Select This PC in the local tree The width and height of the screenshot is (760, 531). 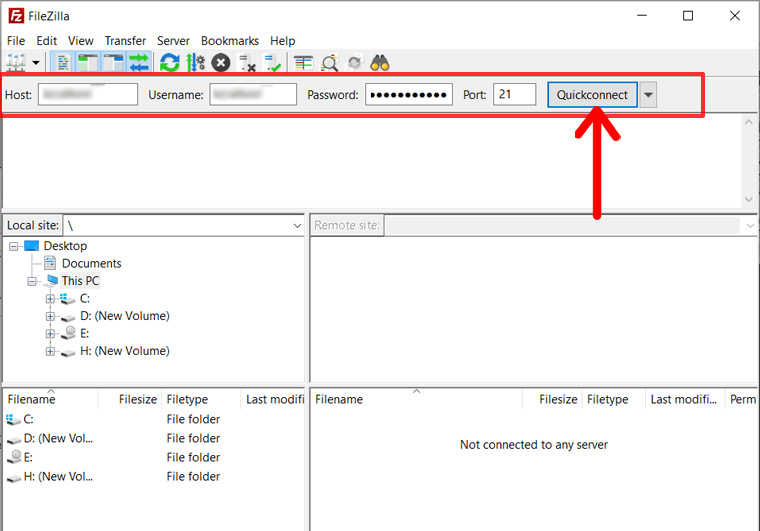80,281
